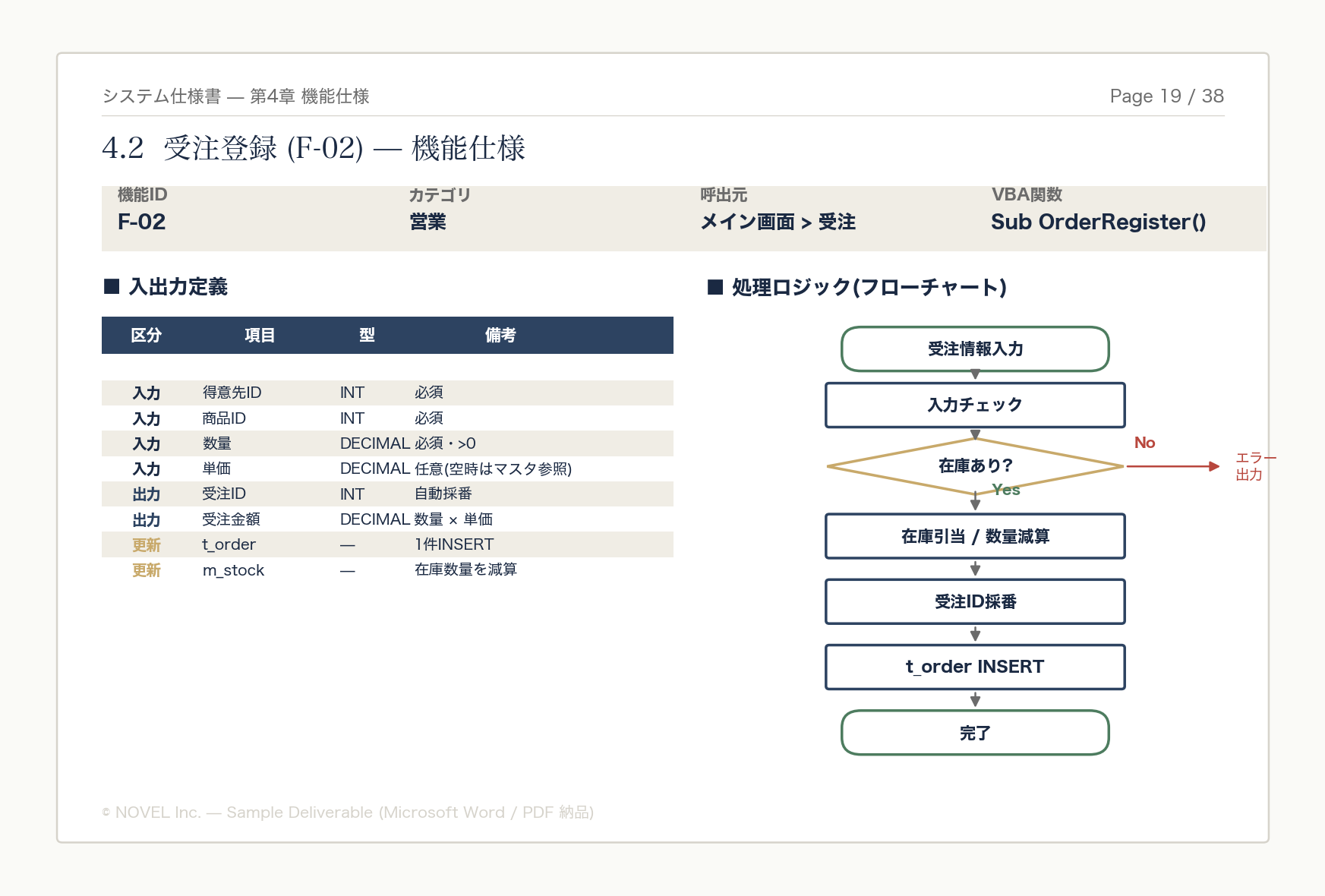
Task: Click the 'INT' type in the 商品ID row
Action: 352,418
